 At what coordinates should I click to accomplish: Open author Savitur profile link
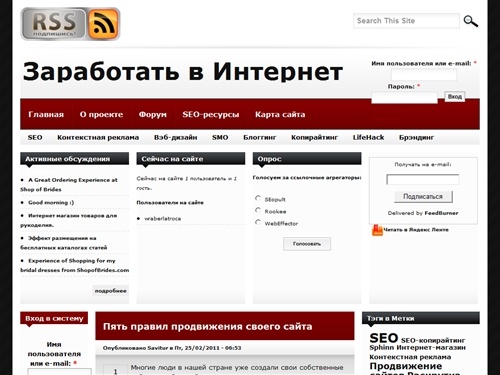point(158,348)
